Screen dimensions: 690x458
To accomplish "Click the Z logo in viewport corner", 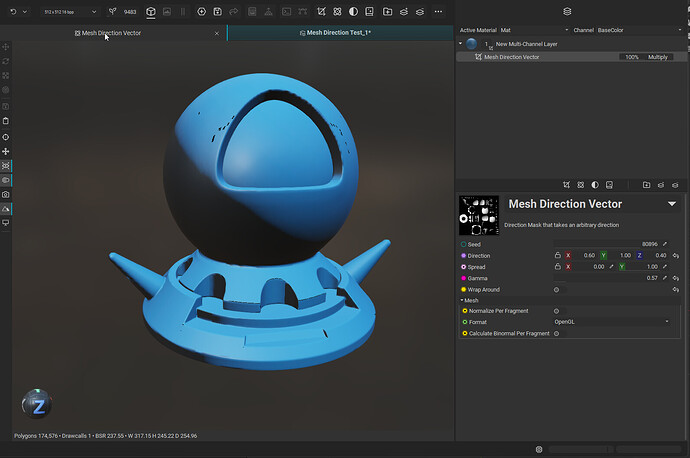I will 37,404.
